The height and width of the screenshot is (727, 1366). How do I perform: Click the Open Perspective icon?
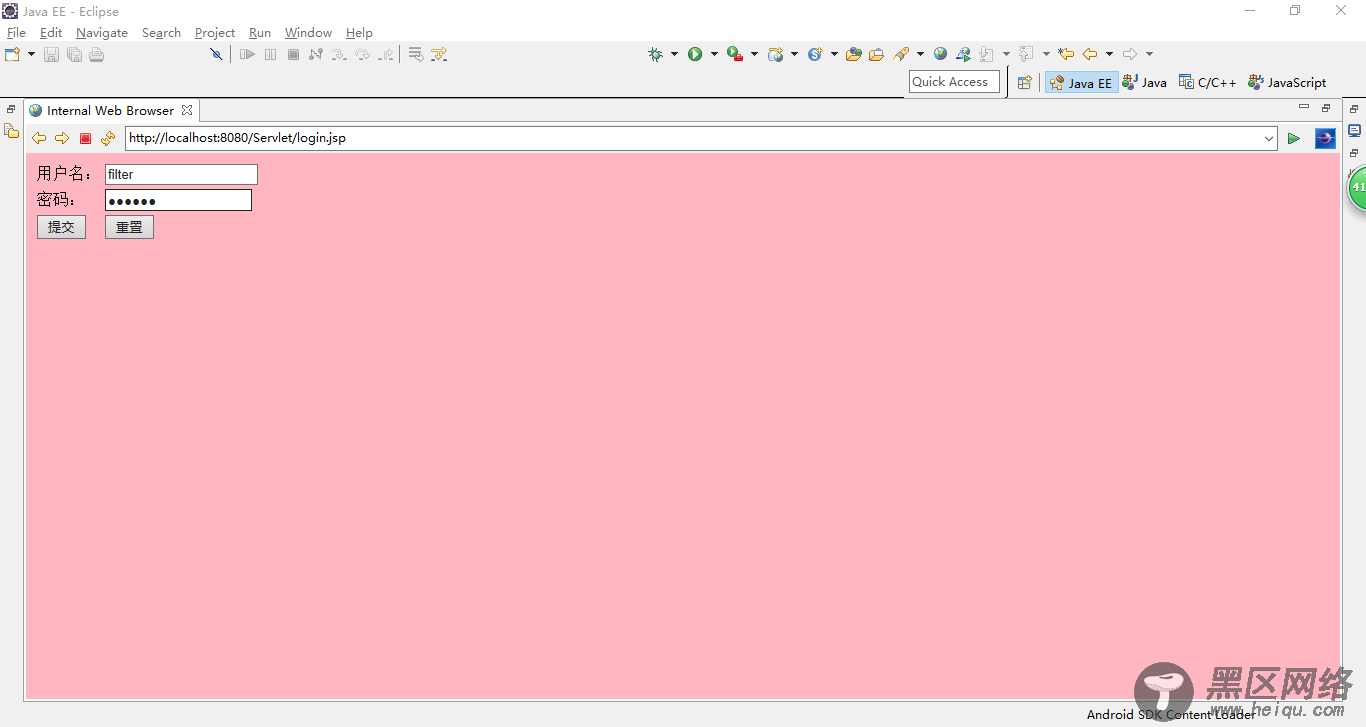(1024, 83)
